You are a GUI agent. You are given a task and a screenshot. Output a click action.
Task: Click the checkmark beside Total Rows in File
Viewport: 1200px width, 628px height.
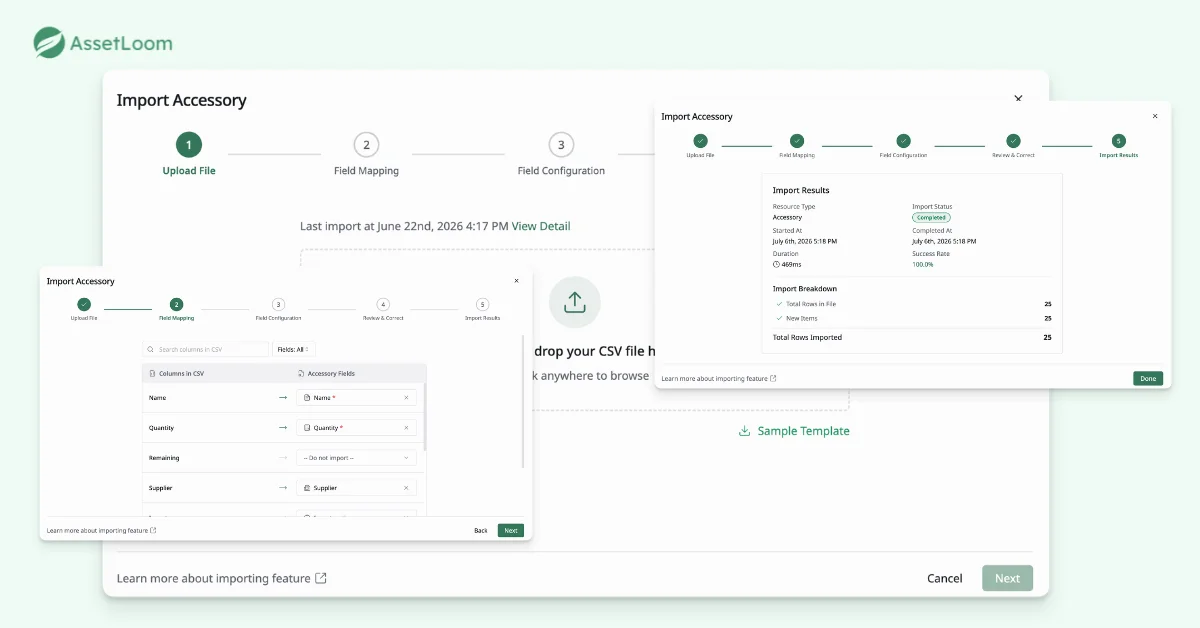click(779, 304)
